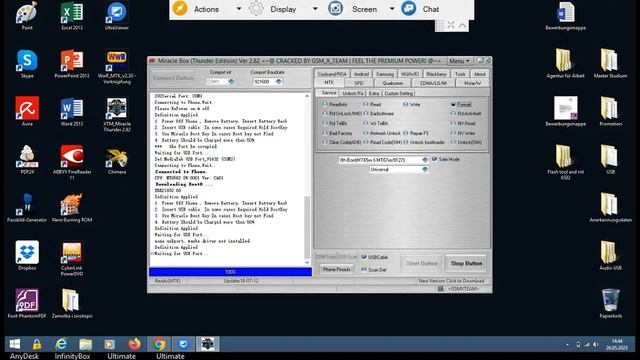
Task: Click the Start Button
Action: point(422,264)
